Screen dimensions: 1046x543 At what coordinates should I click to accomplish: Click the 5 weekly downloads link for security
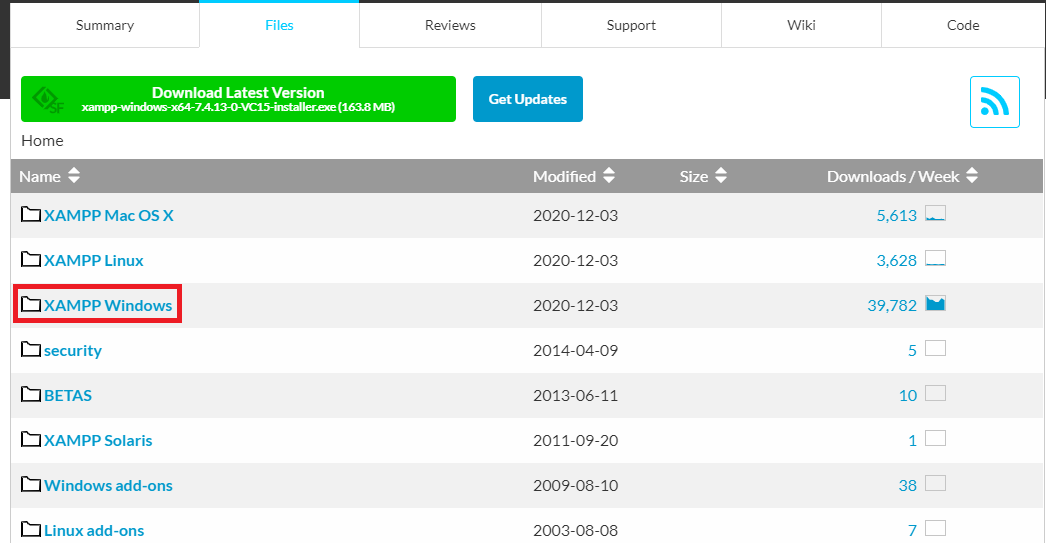click(x=913, y=350)
